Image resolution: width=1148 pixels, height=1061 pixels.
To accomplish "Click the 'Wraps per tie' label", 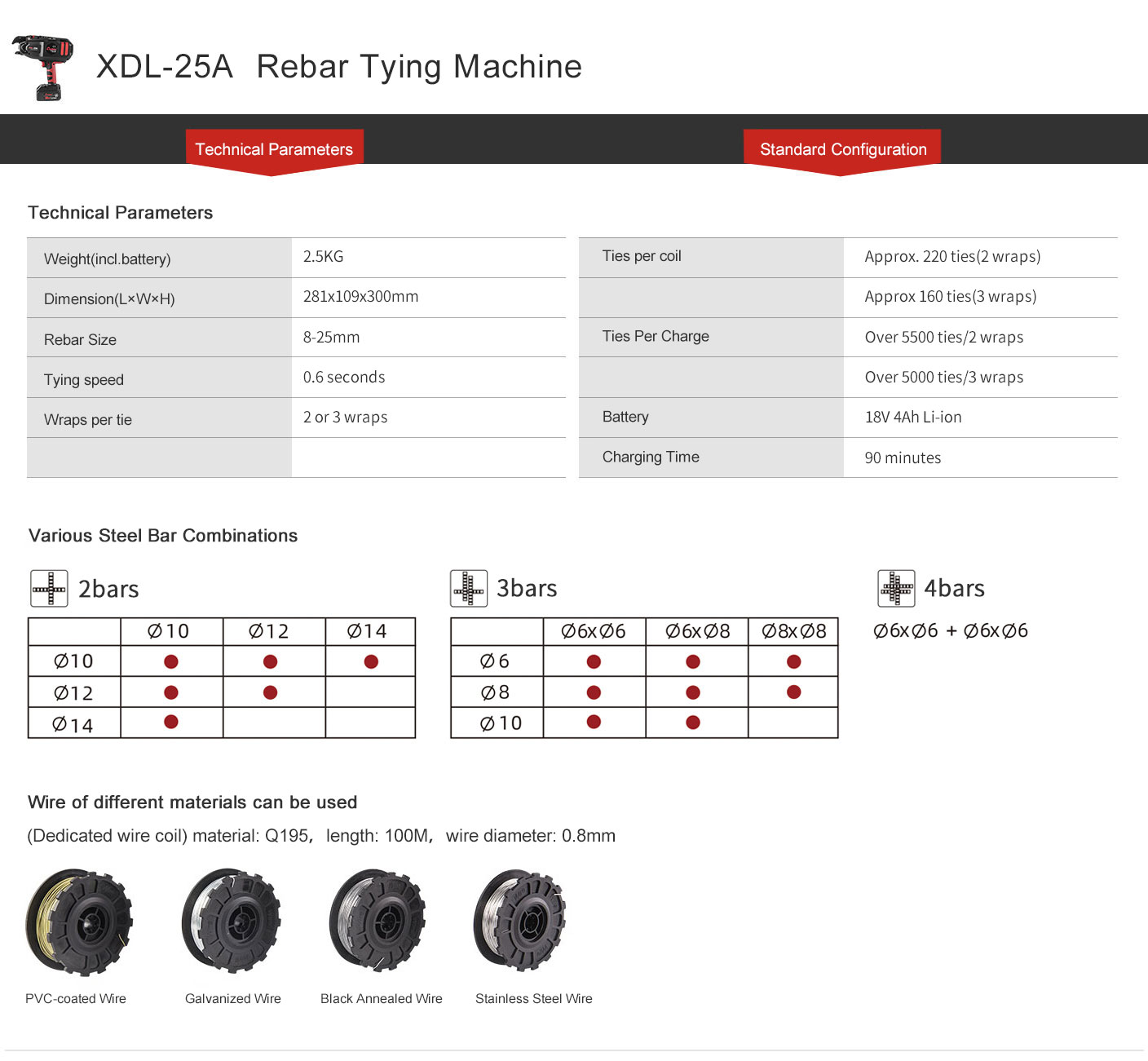I will 88,420.
